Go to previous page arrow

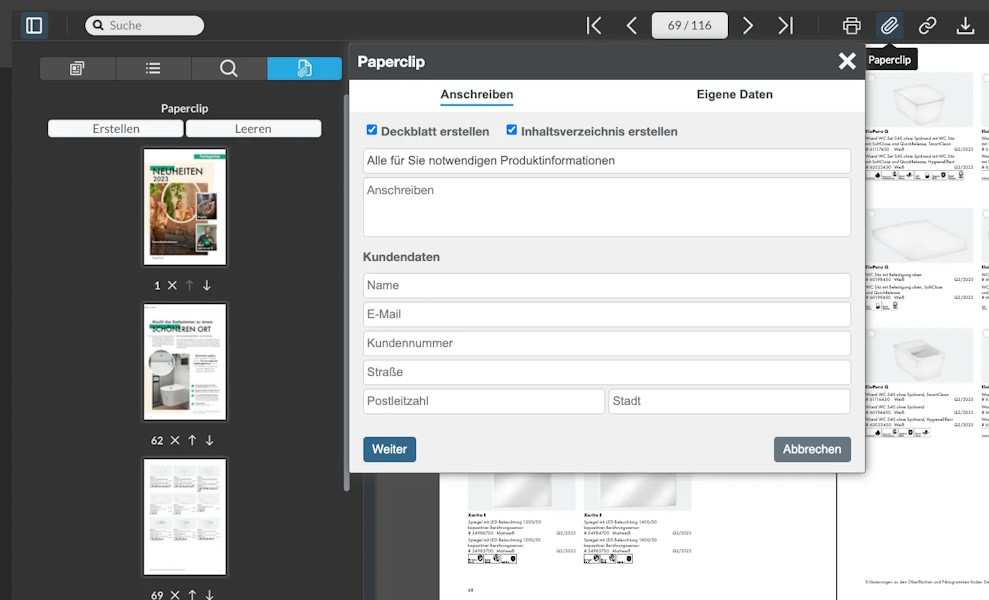click(x=631, y=26)
